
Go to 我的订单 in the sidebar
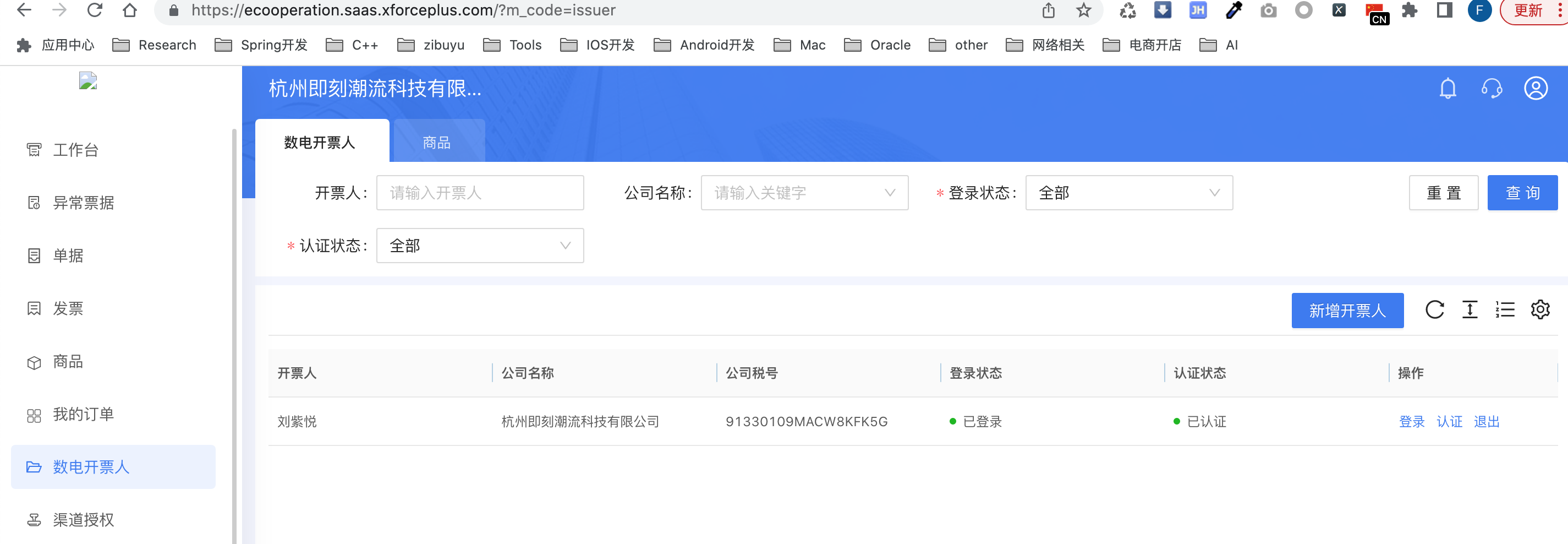(84, 415)
